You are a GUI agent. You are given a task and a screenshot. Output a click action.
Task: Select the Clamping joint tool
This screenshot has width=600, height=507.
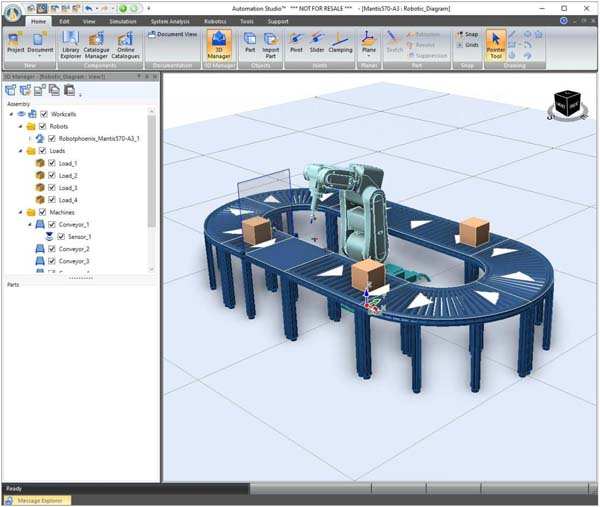click(340, 42)
